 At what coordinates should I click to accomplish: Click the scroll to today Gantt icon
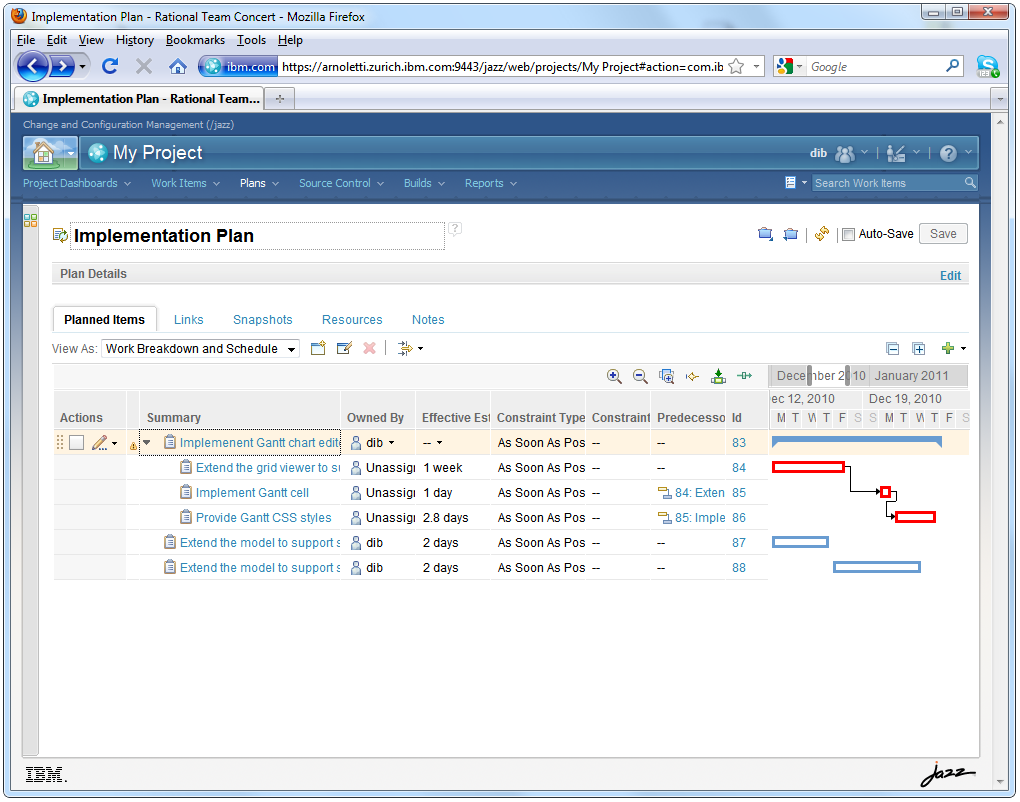692,376
